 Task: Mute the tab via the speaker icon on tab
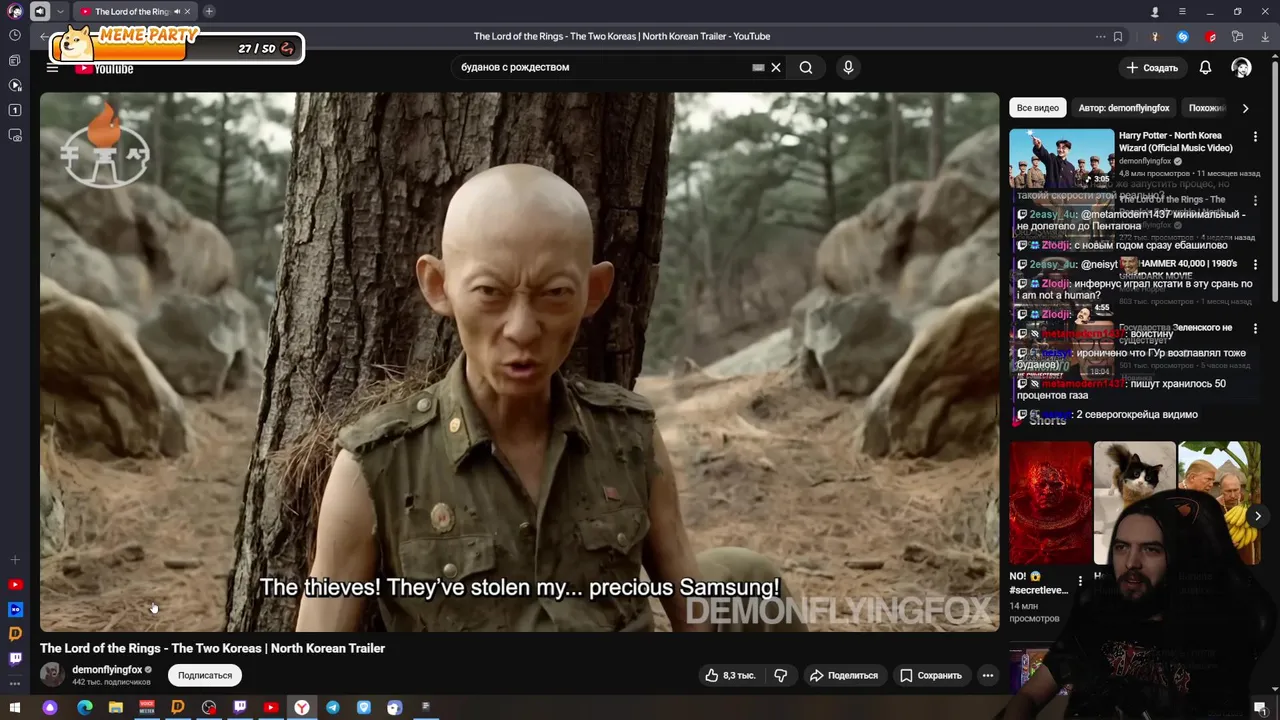click(x=177, y=11)
